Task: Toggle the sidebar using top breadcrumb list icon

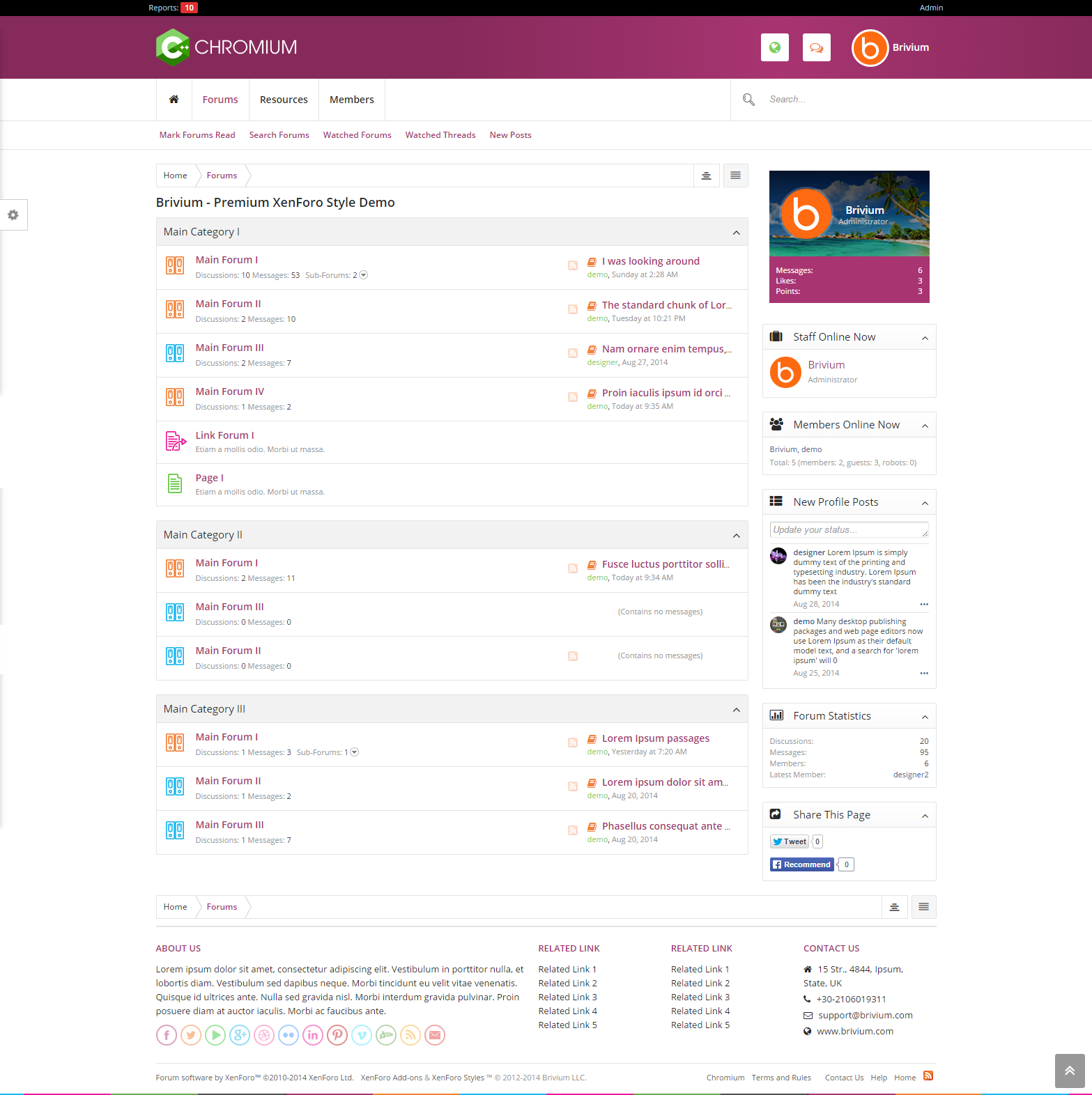Action: tap(735, 176)
